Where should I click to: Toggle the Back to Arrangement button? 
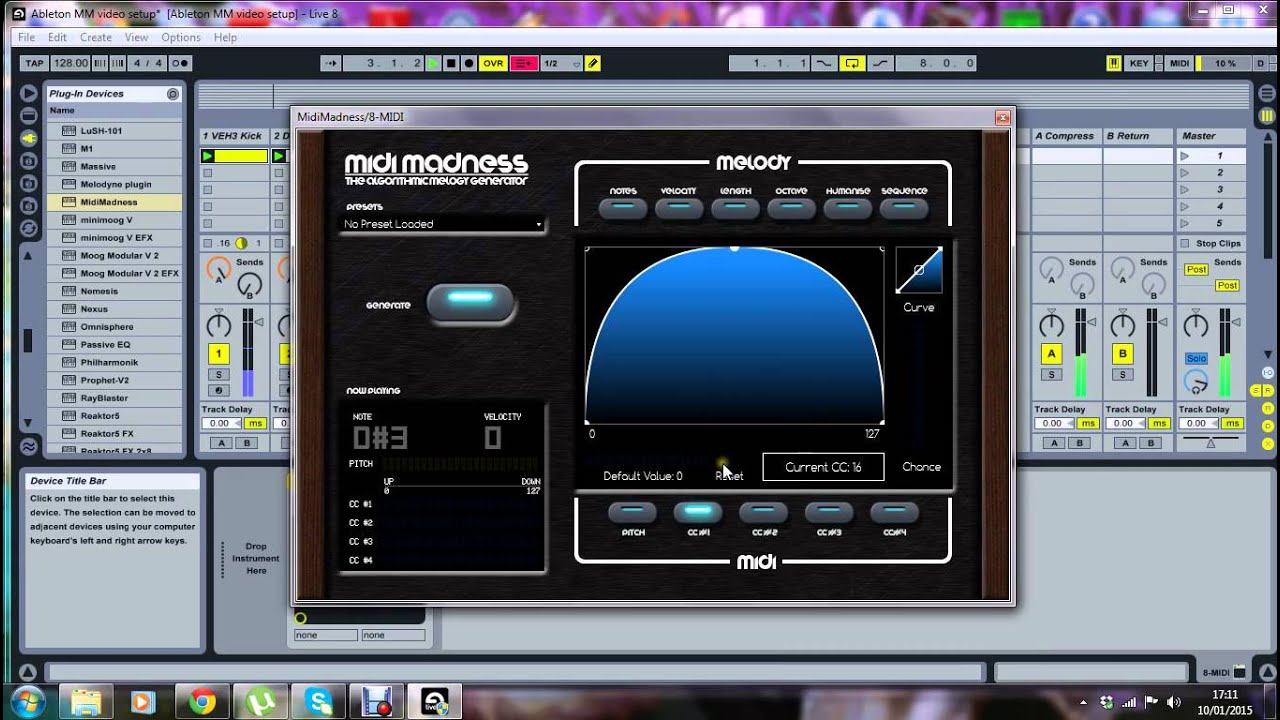pos(523,63)
